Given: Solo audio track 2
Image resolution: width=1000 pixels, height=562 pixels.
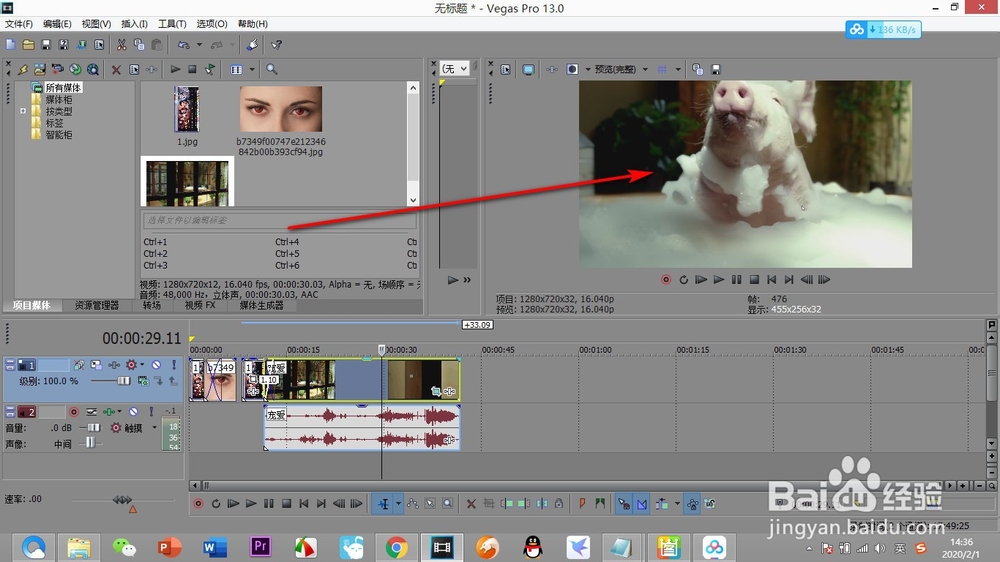Looking at the screenshot, I should (151, 412).
